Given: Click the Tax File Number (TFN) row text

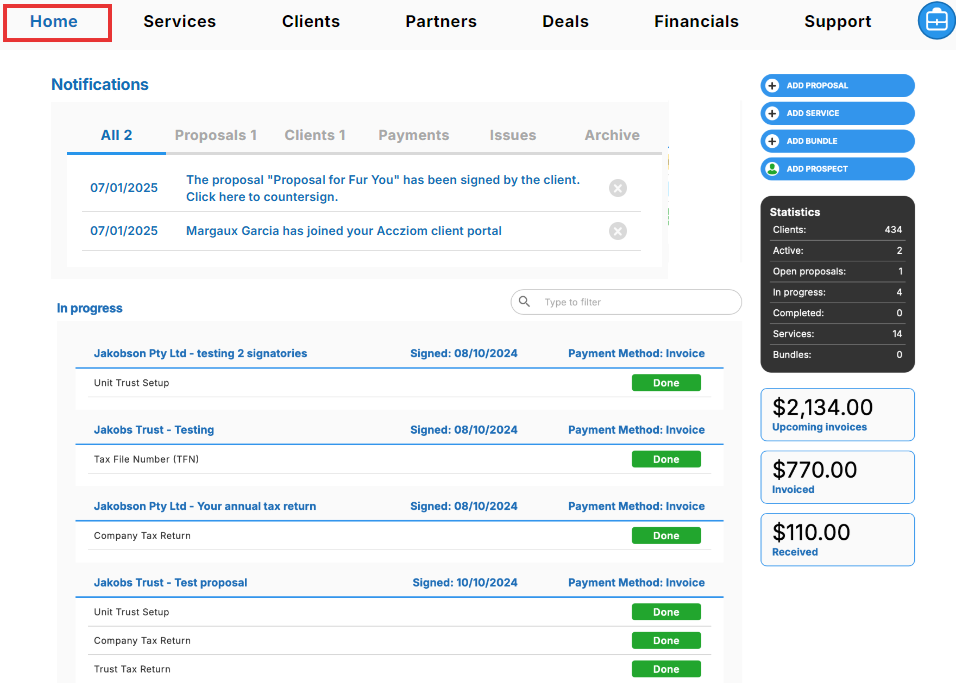Looking at the screenshot, I should point(146,459).
